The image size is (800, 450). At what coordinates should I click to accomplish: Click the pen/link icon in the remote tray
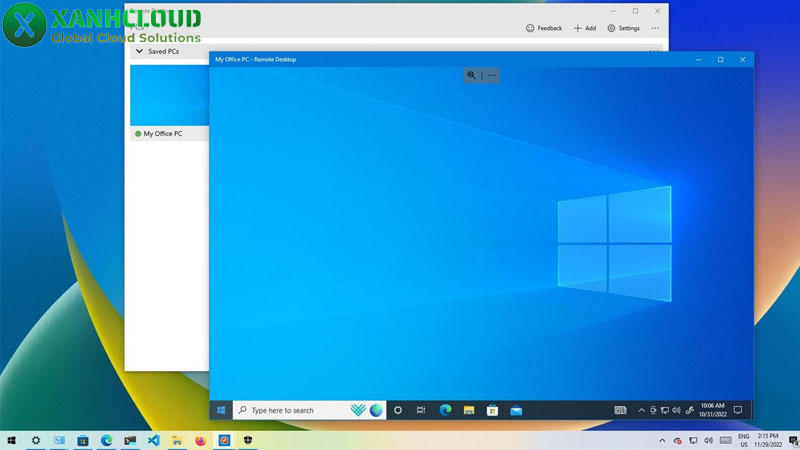pyautogui.click(x=690, y=410)
